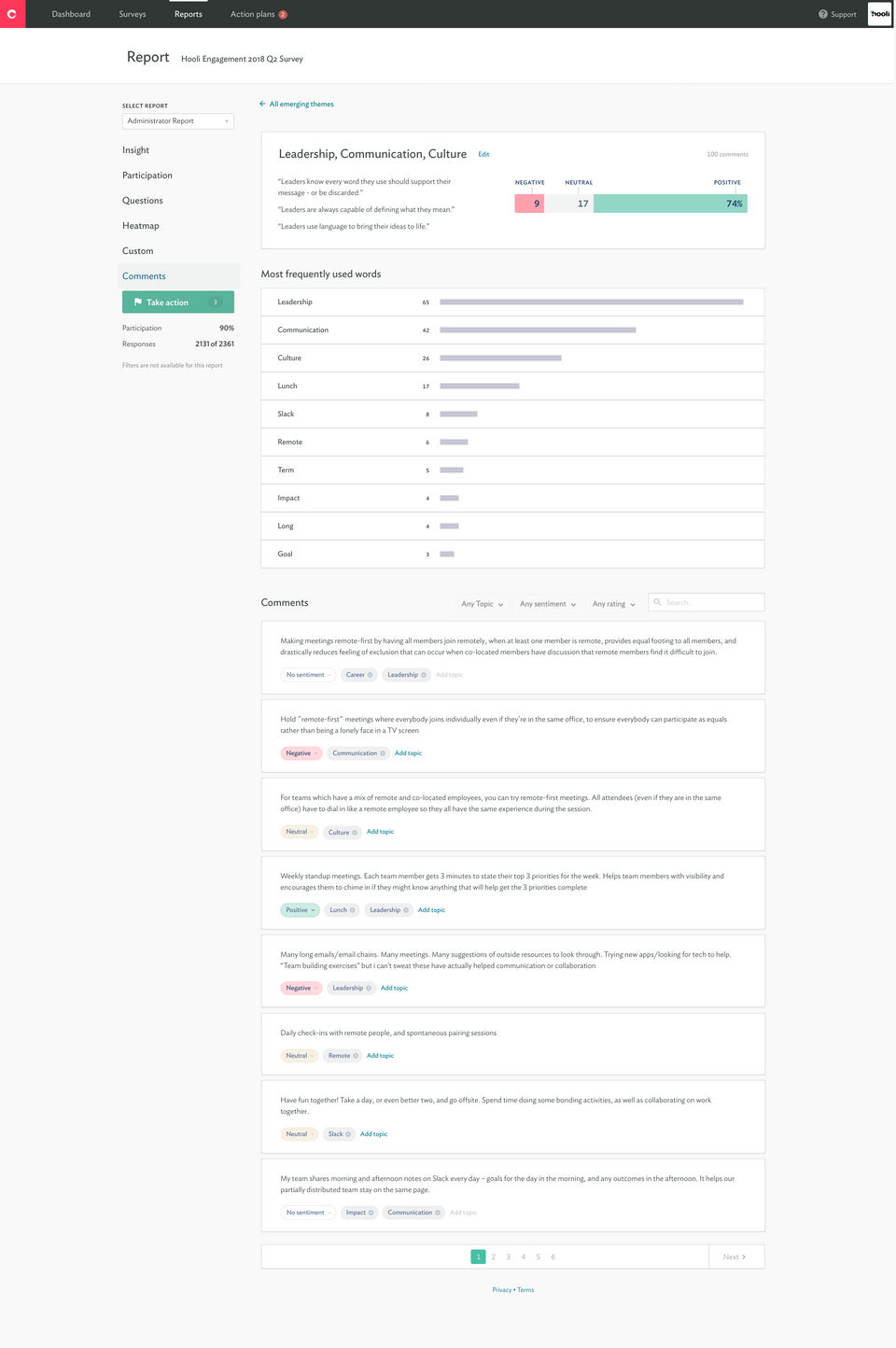Add topic to the weekly standup comment
The width and height of the screenshot is (896, 1348).
431,910
